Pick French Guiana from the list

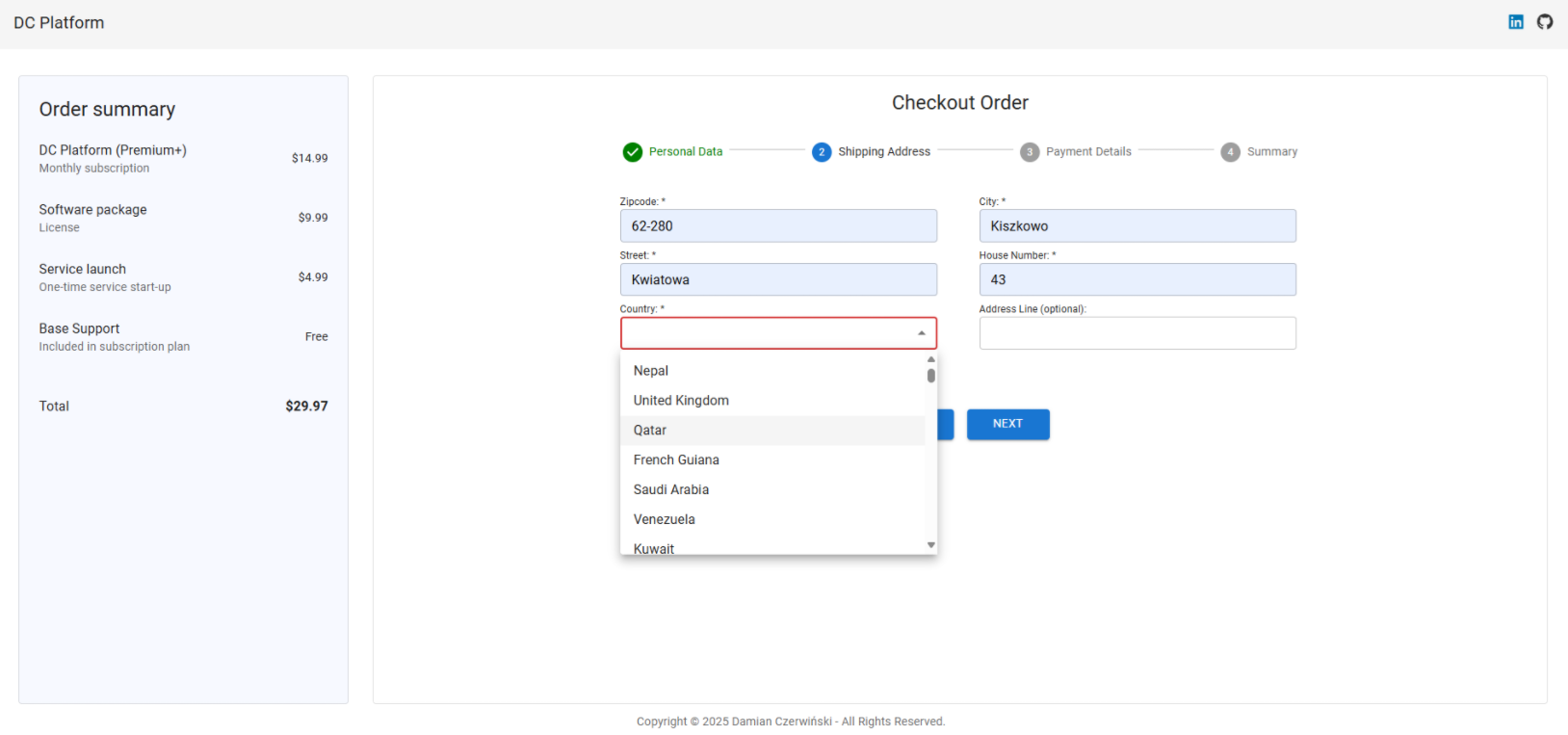(676, 460)
